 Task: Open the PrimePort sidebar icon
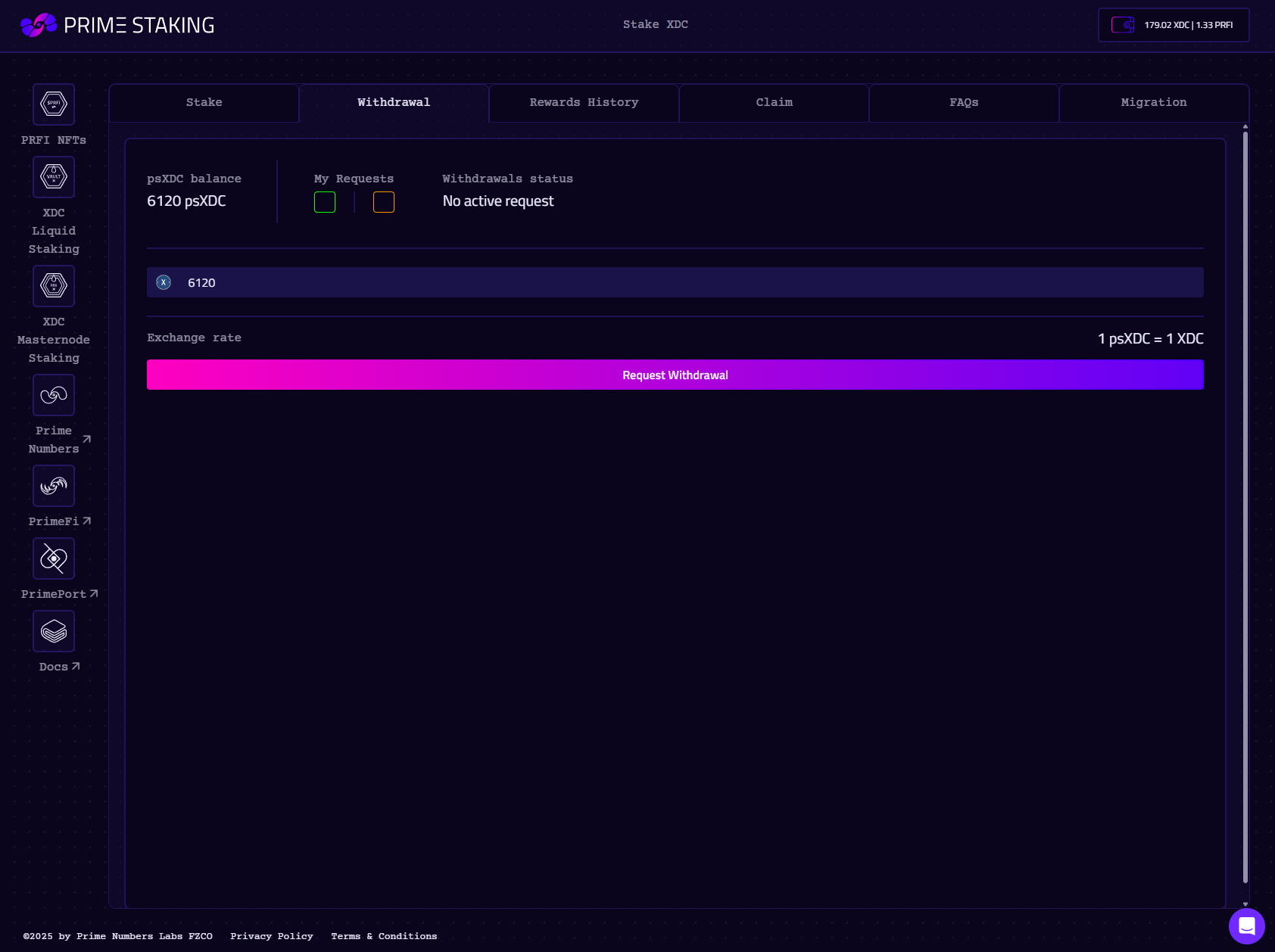tap(54, 558)
